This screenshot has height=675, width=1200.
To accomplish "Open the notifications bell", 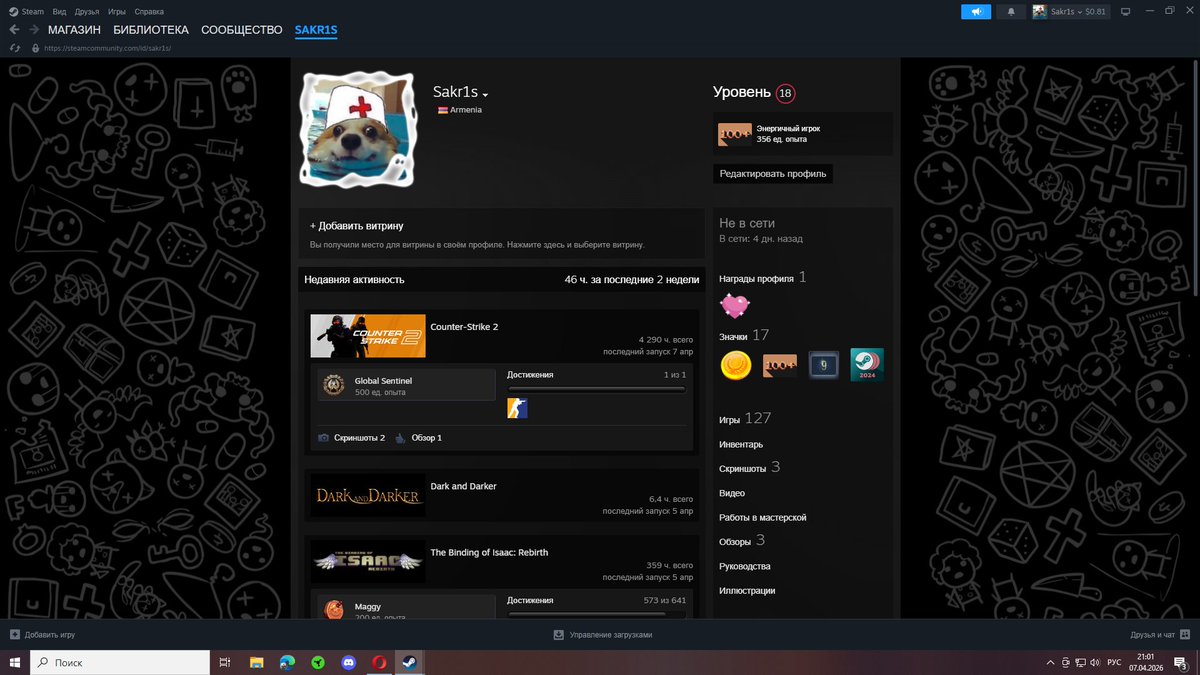I will click(x=1011, y=11).
